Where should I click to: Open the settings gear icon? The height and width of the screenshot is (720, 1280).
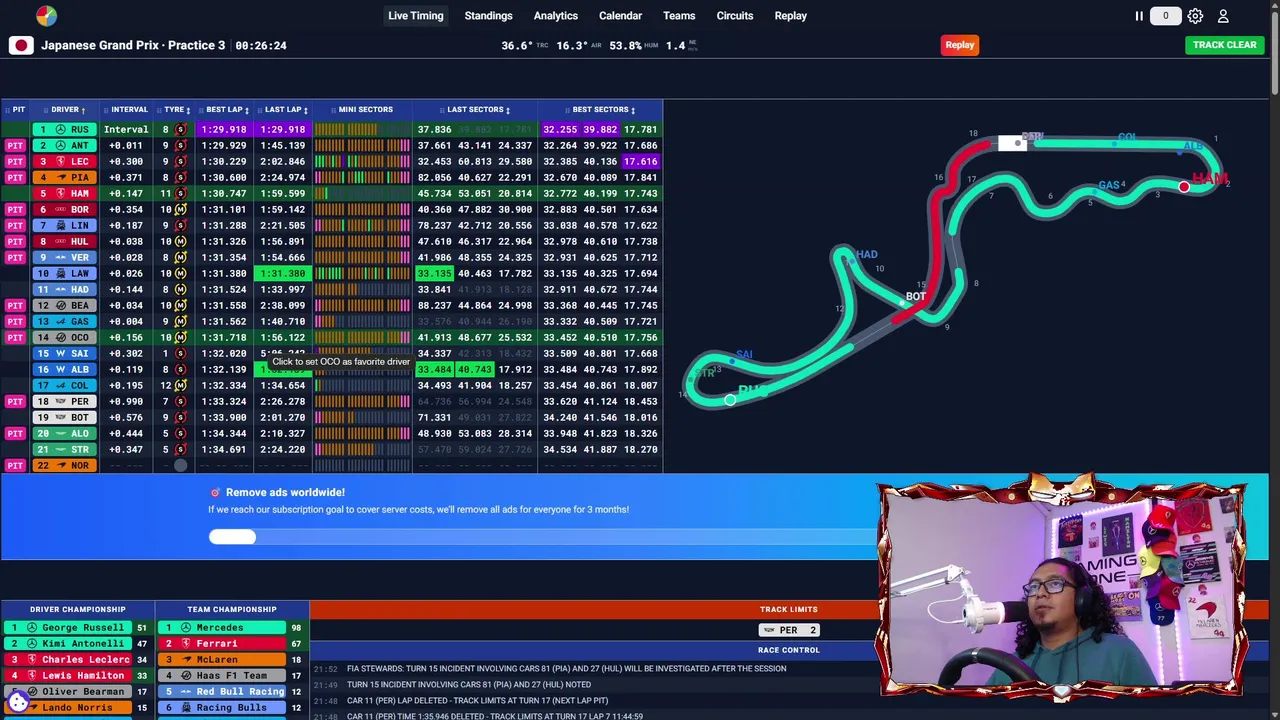tap(1195, 16)
